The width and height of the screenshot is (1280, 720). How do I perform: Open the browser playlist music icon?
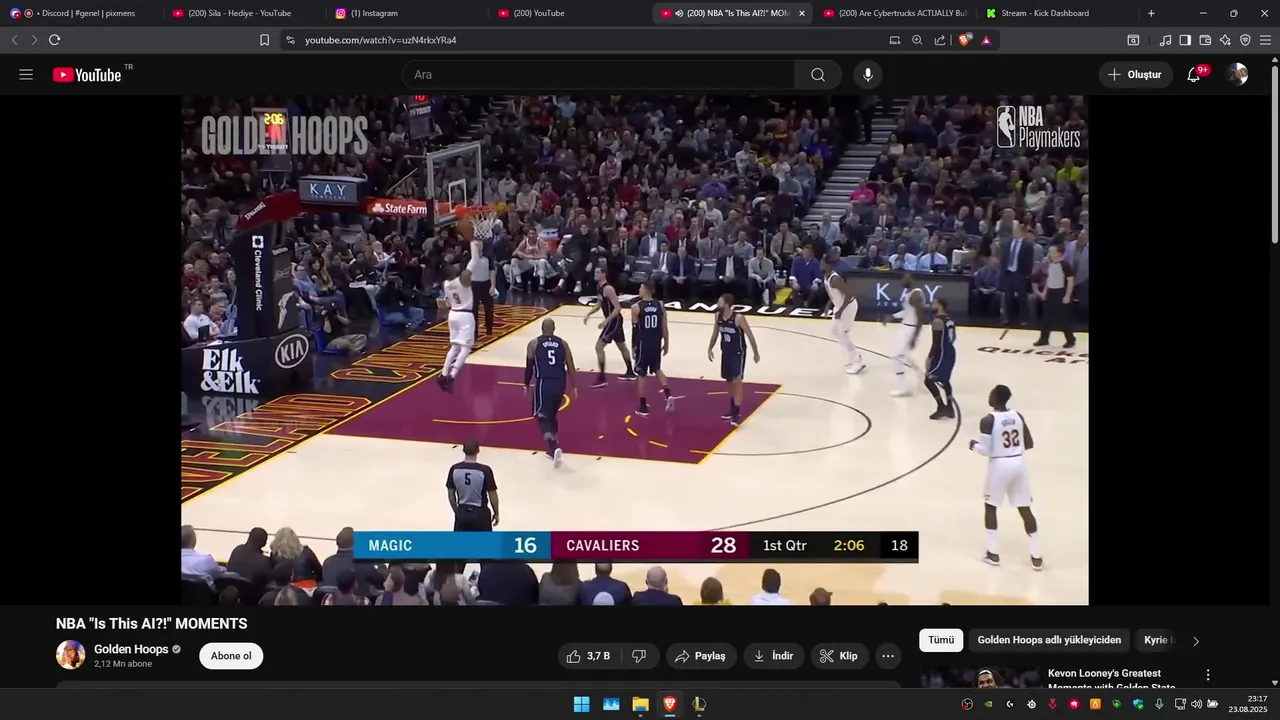pyautogui.click(x=1165, y=40)
